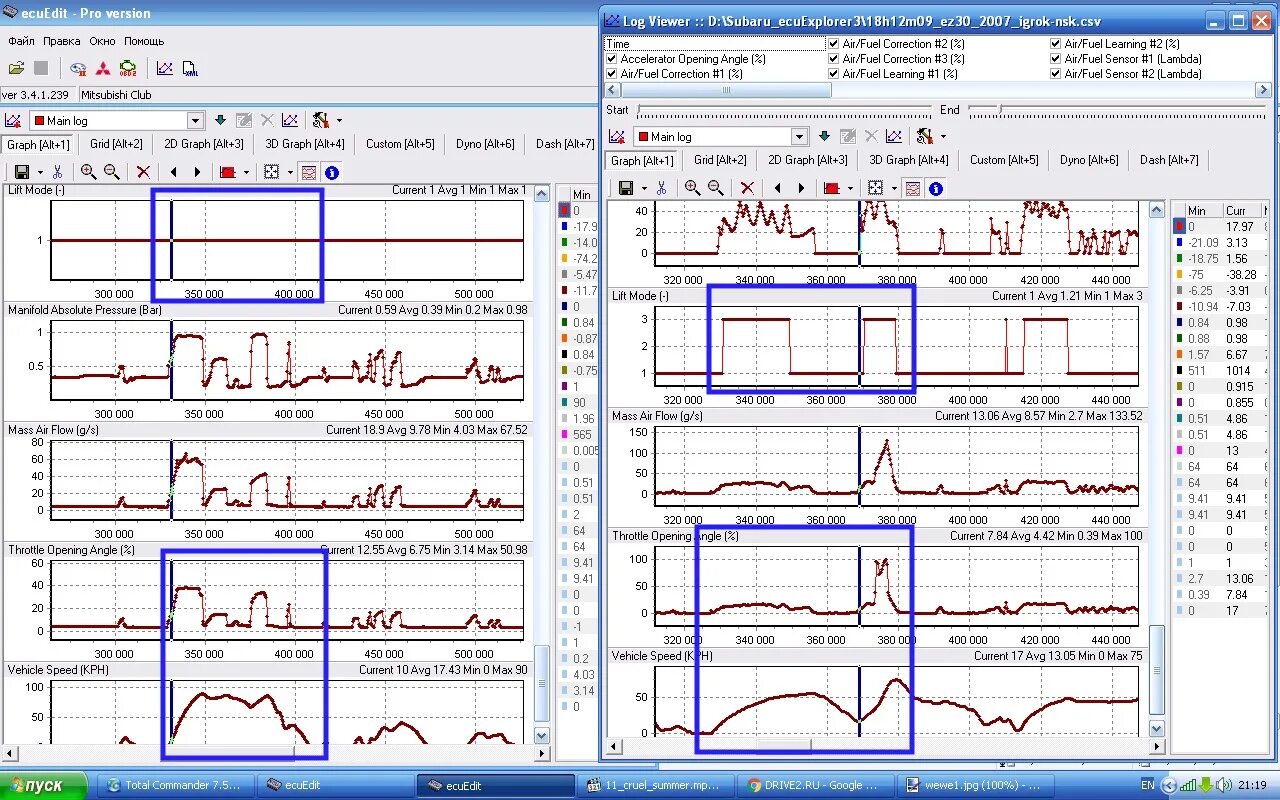The image size is (1280, 800).
Task: Uncheck Air/Fuel Correction #1 (%)
Action: [612, 74]
